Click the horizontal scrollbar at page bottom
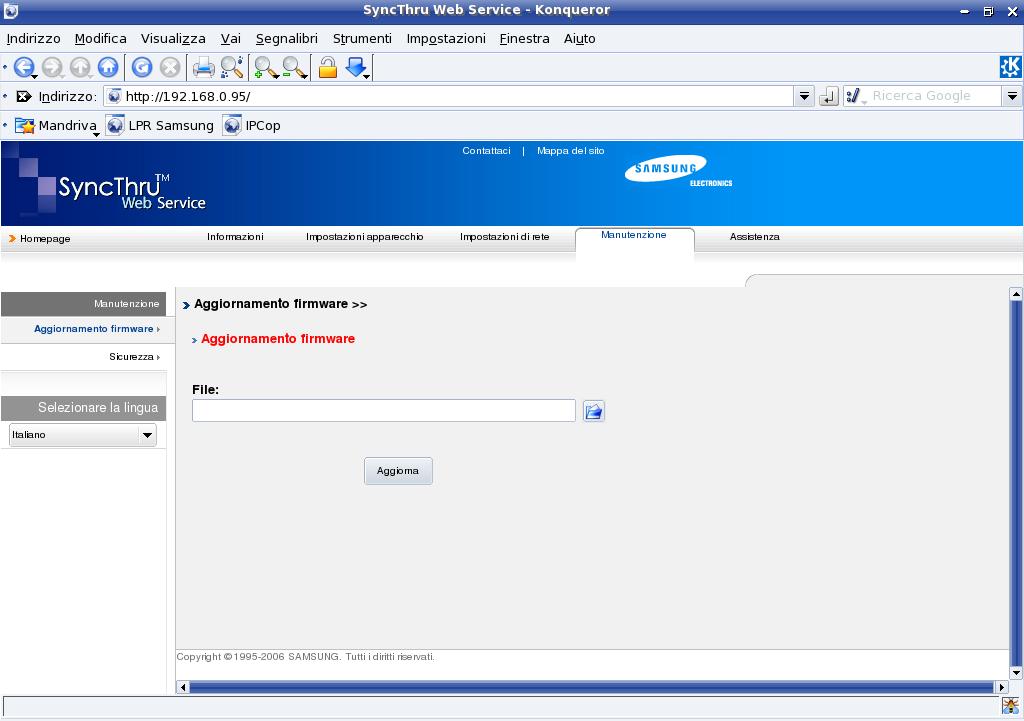The image size is (1024, 721). click(x=590, y=687)
